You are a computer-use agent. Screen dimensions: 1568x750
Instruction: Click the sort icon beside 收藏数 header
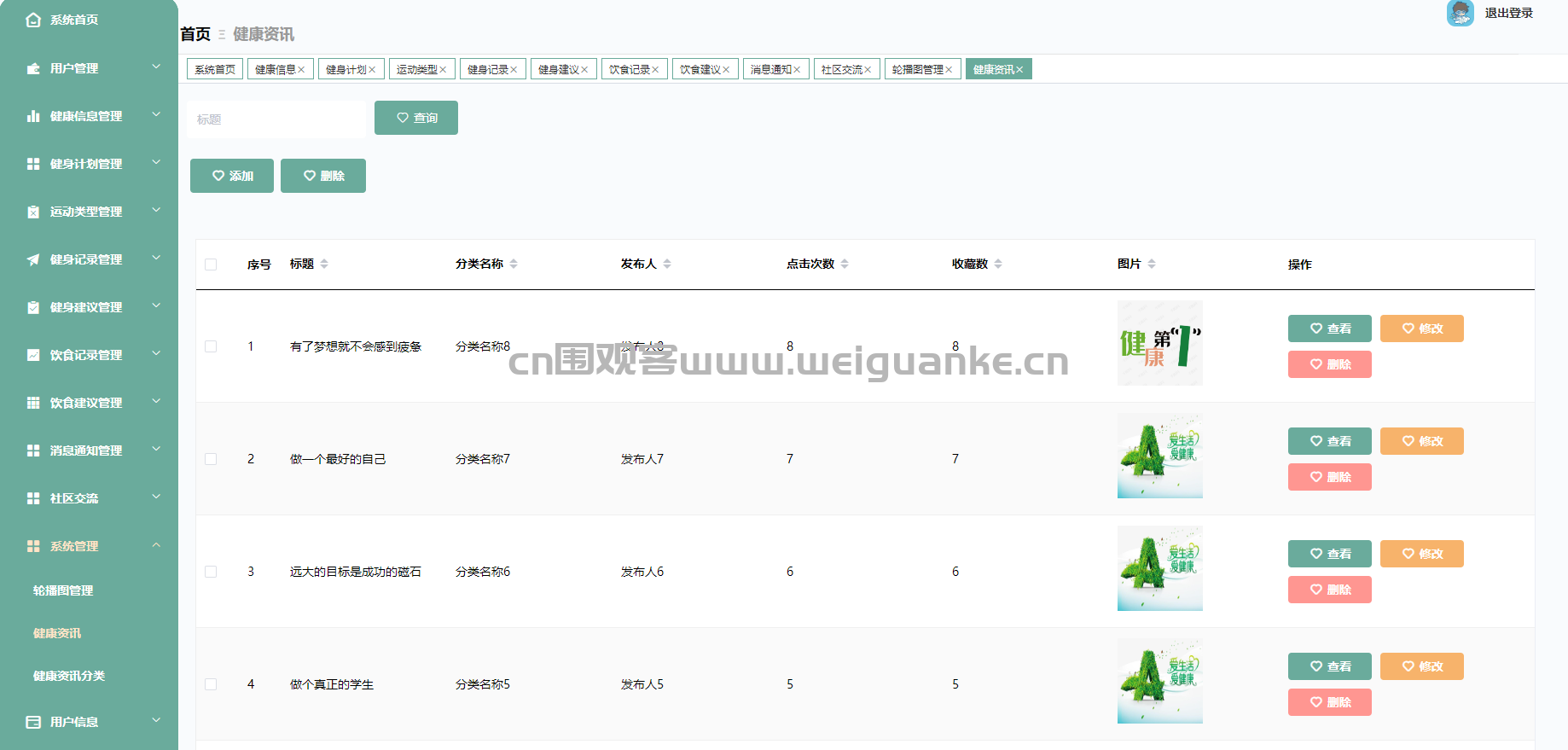[x=998, y=265]
